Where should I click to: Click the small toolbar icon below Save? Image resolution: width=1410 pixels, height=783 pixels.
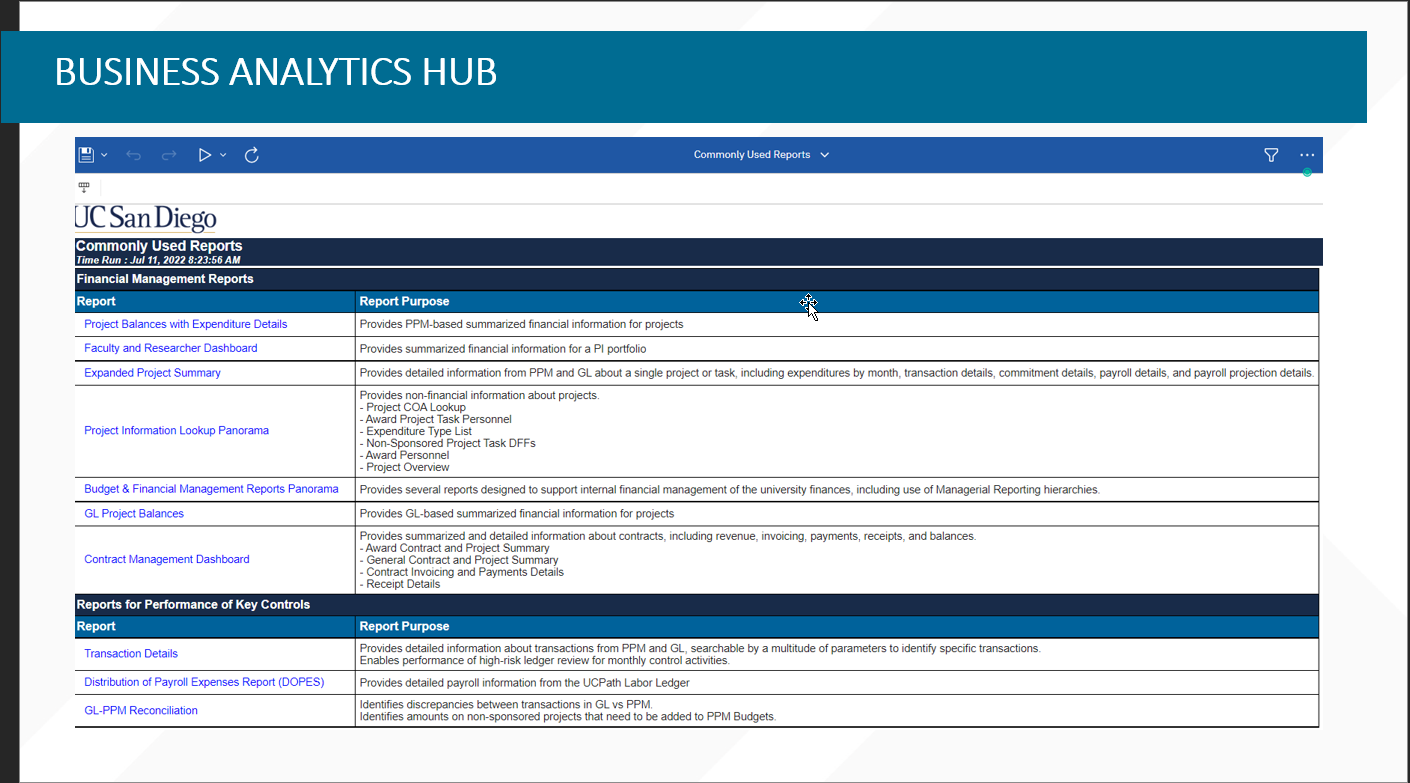[x=84, y=187]
